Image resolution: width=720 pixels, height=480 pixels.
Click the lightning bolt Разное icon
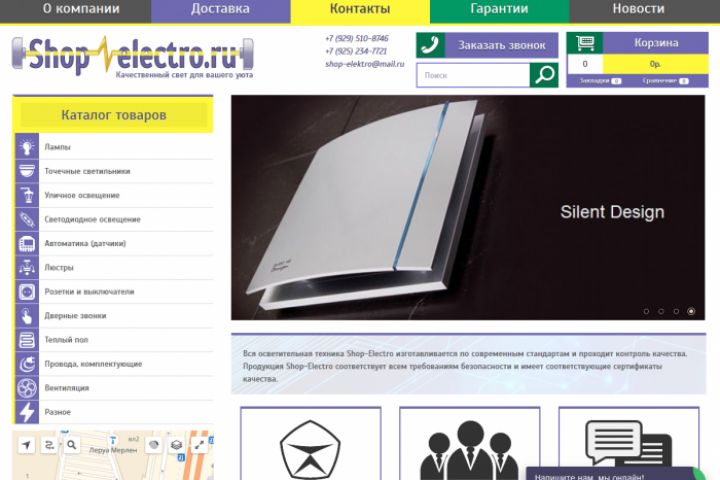pos(27,412)
